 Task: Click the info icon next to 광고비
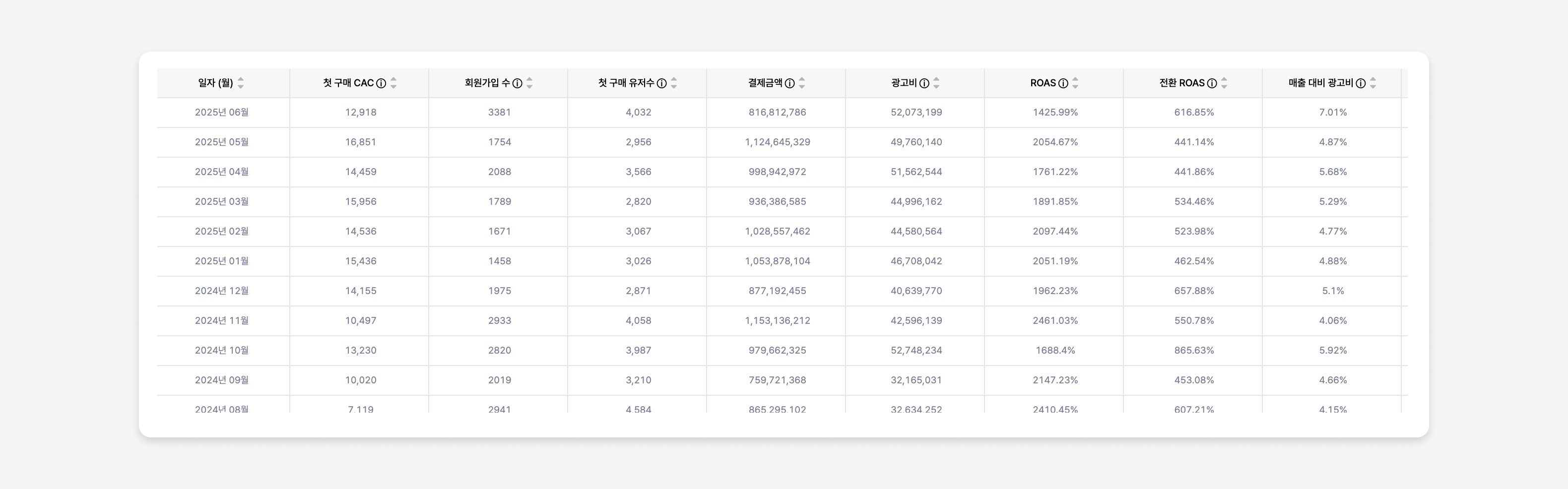[x=924, y=83]
